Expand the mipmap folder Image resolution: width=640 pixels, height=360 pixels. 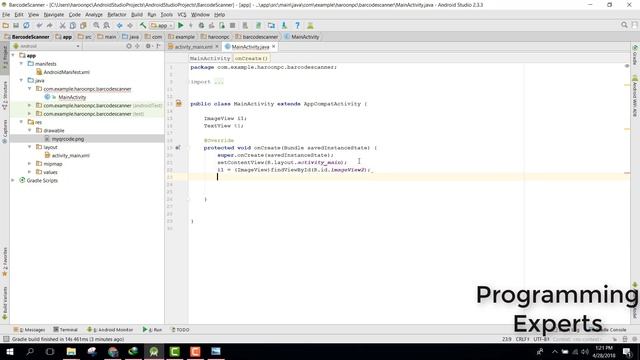29,164
